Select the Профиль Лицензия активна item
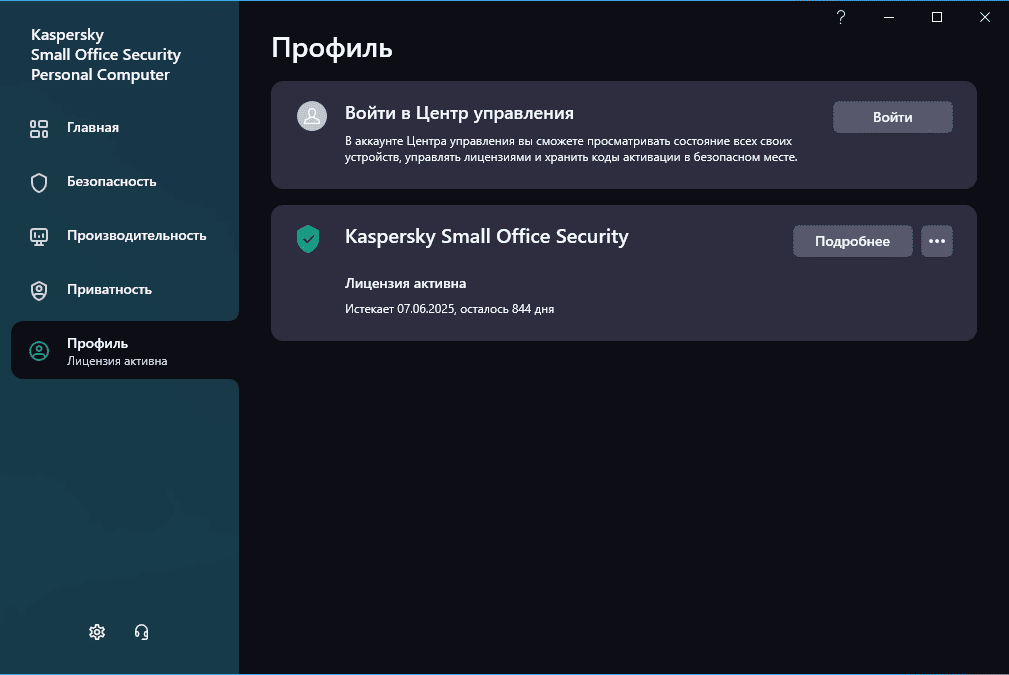This screenshot has width=1009, height=675. (125, 351)
